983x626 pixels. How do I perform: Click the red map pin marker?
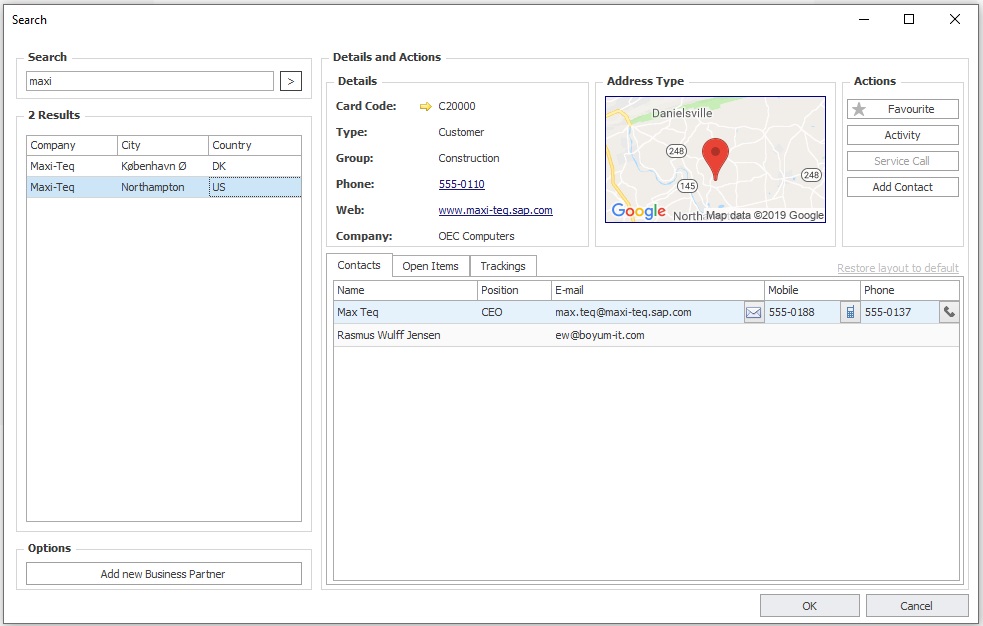coord(715,159)
